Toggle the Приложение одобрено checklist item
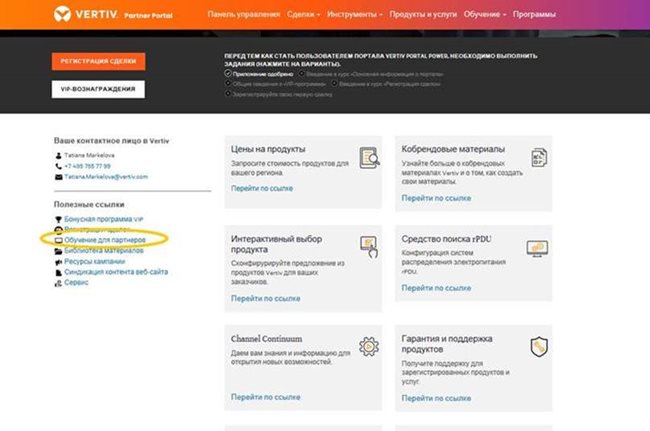 pyautogui.click(x=259, y=74)
